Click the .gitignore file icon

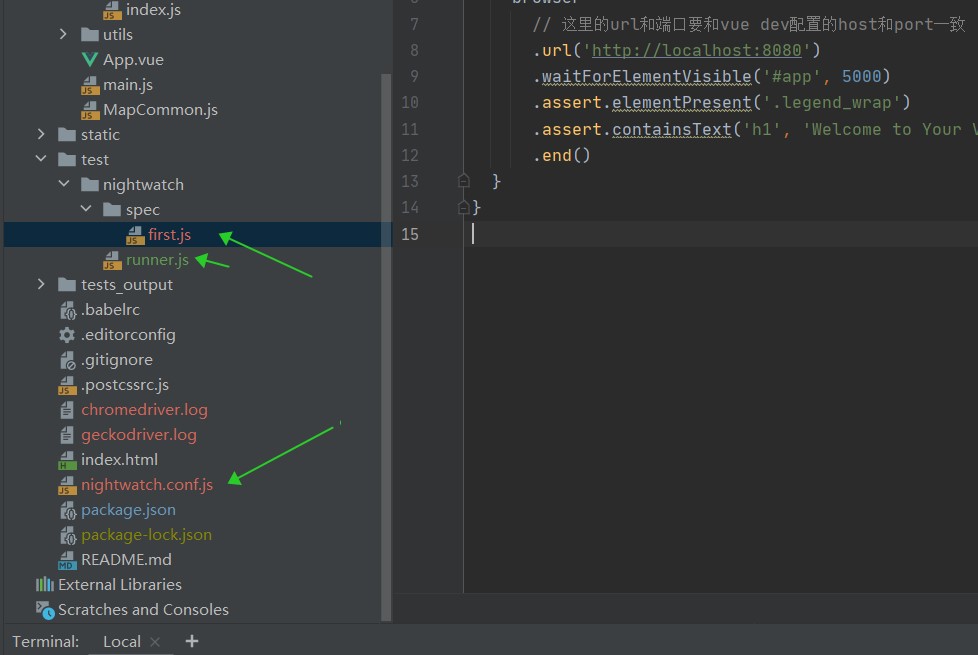point(67,360)
